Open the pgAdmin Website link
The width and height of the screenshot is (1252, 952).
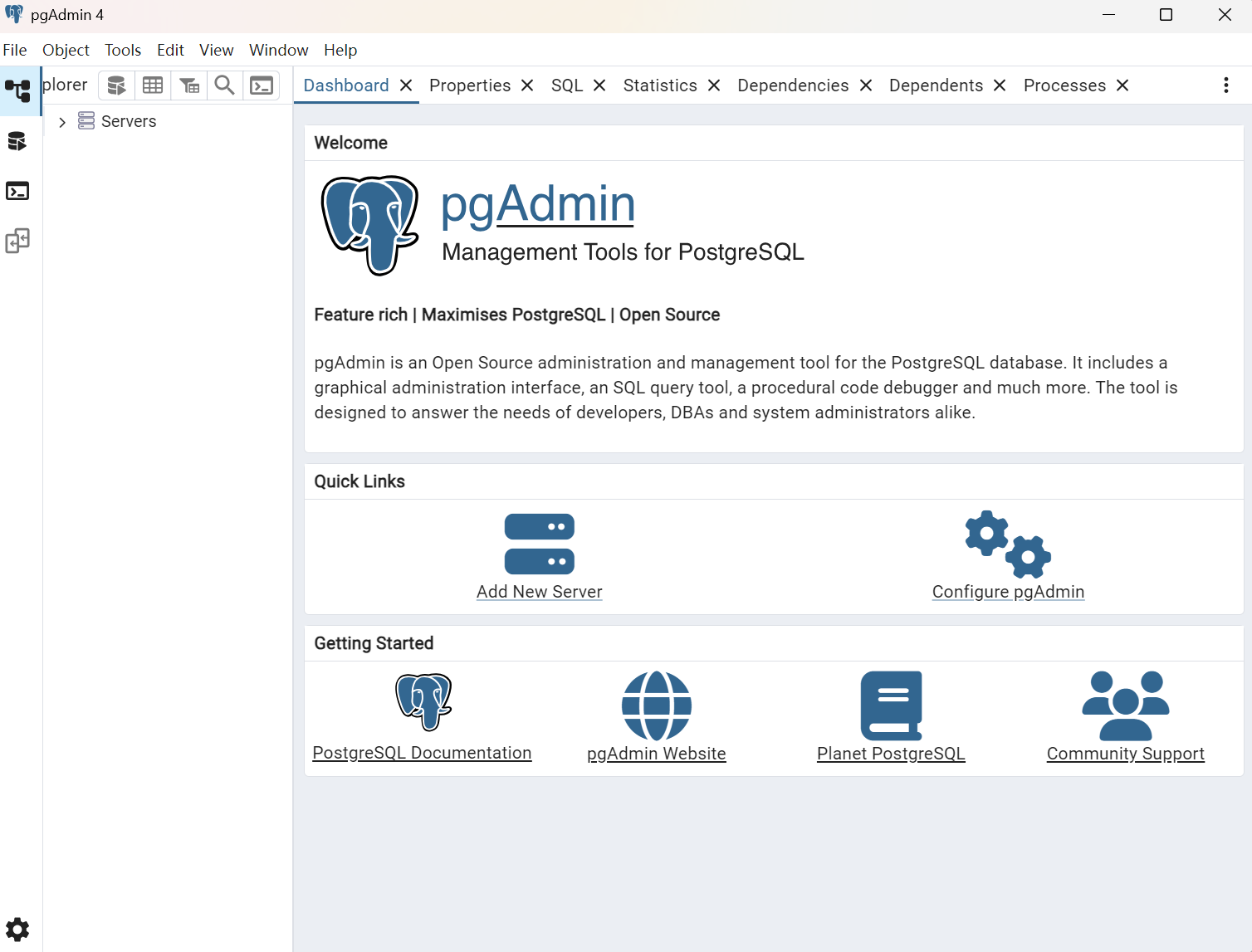pyautogui.click(x=657, y=754)
